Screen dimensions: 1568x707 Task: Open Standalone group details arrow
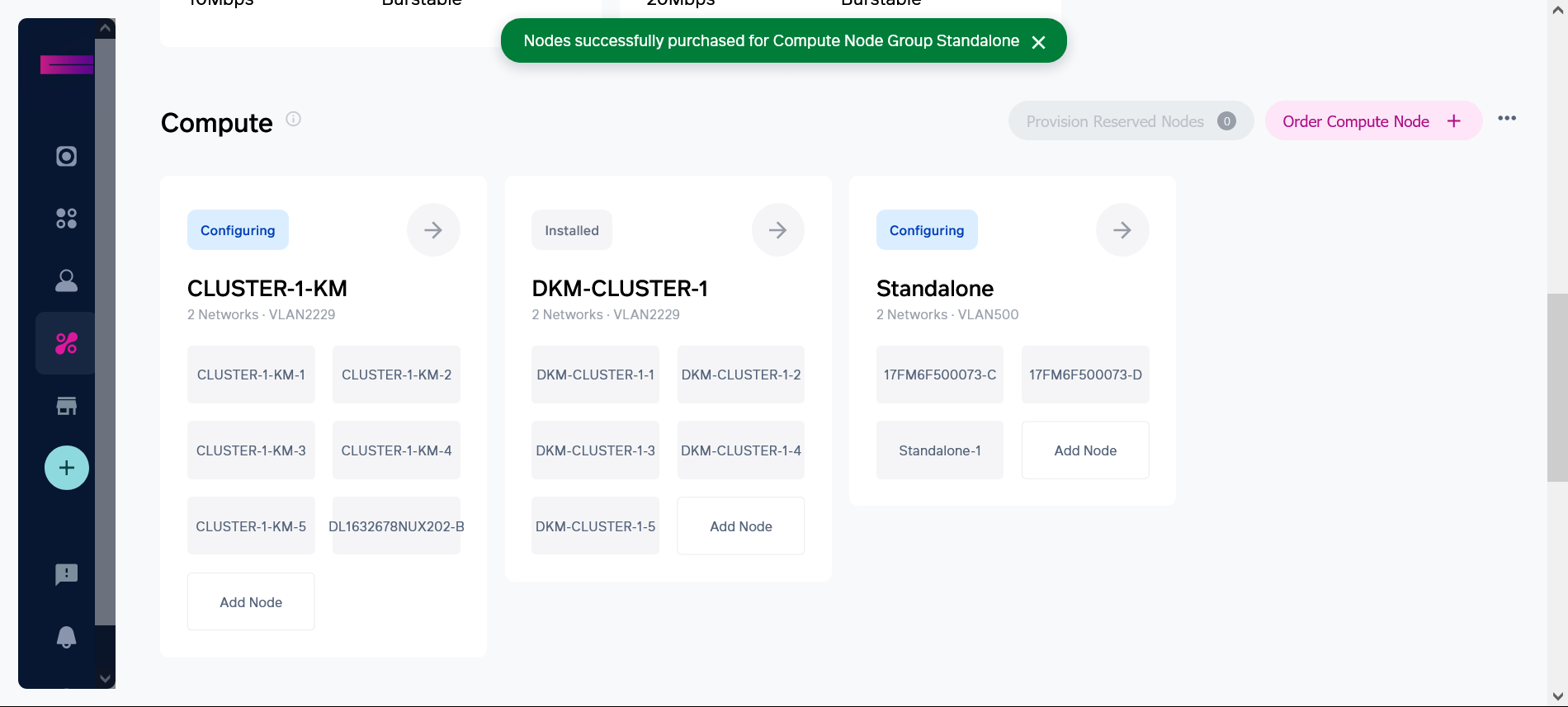click(x=1122, y=230)
